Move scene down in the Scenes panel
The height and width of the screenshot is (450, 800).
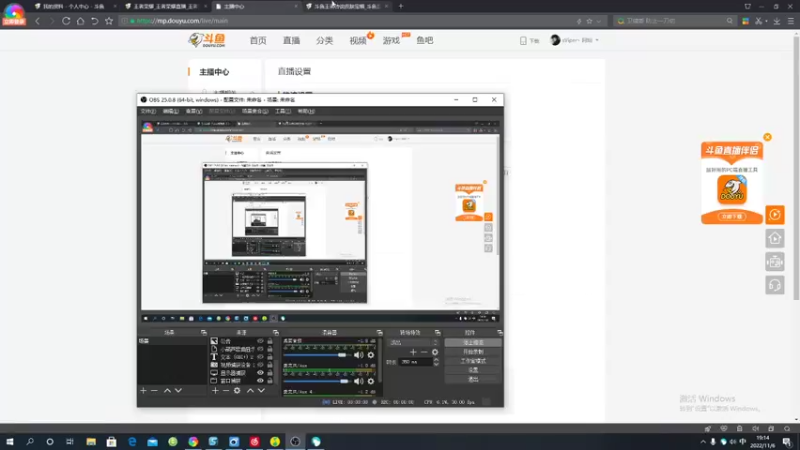coord(178,390)
